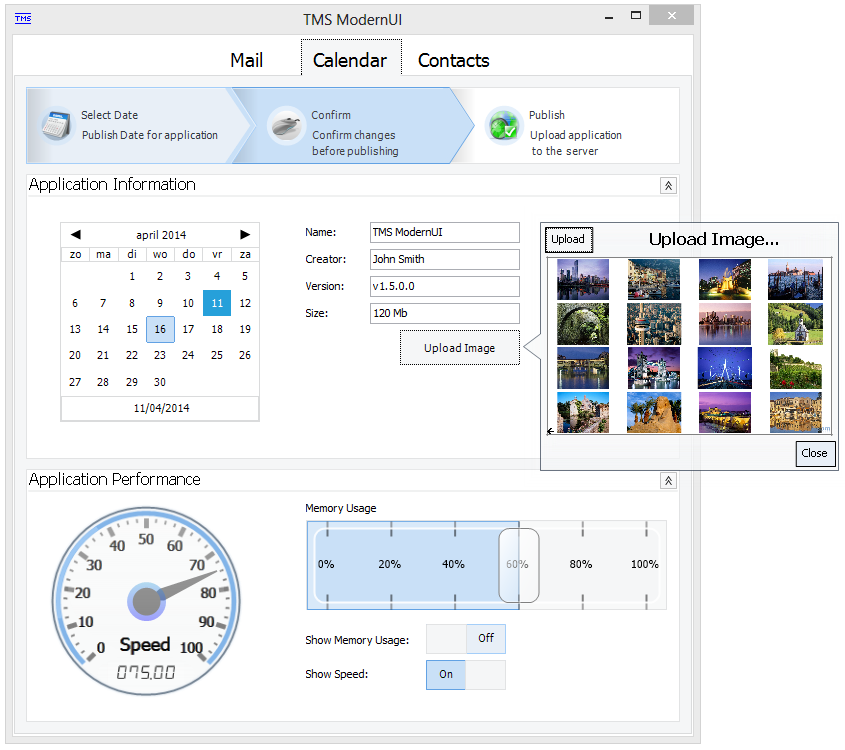Switch to the Contacts tab
Viewport: 845px width, 750px height.
point(454,60)
